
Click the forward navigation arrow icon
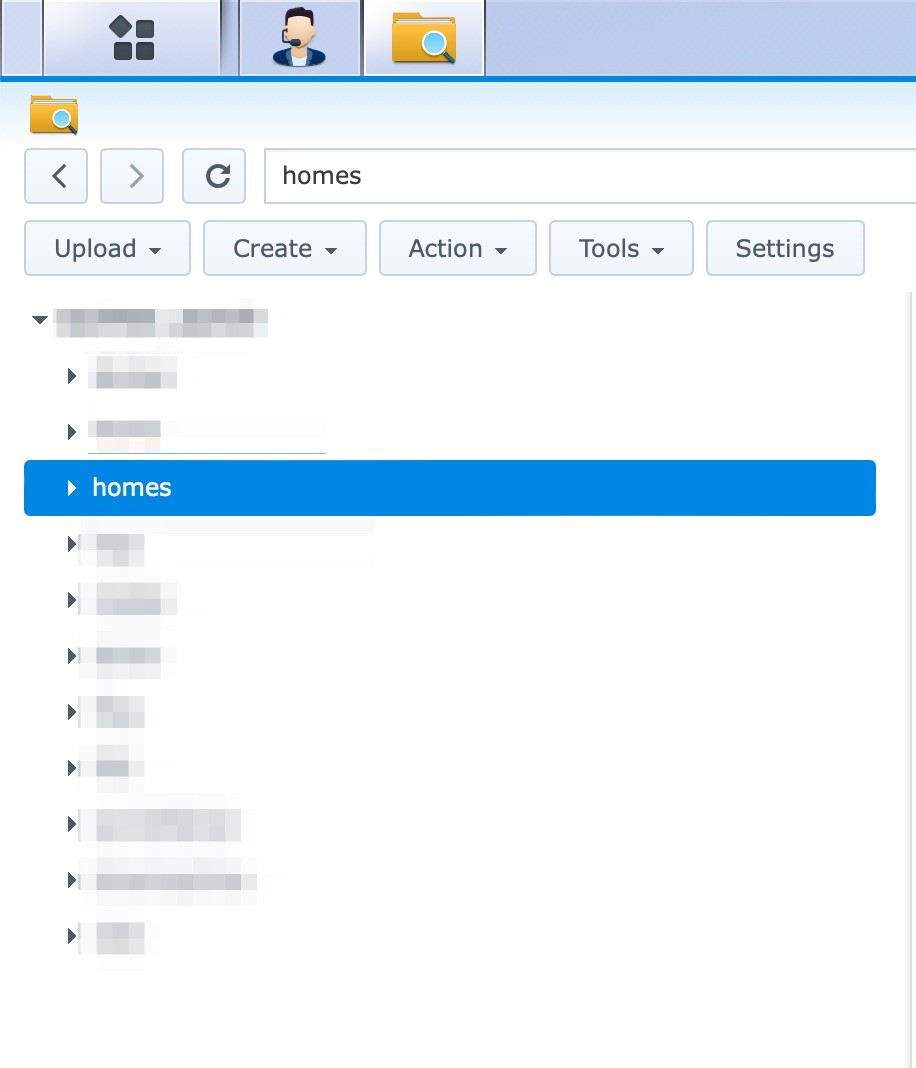point(132,175)
